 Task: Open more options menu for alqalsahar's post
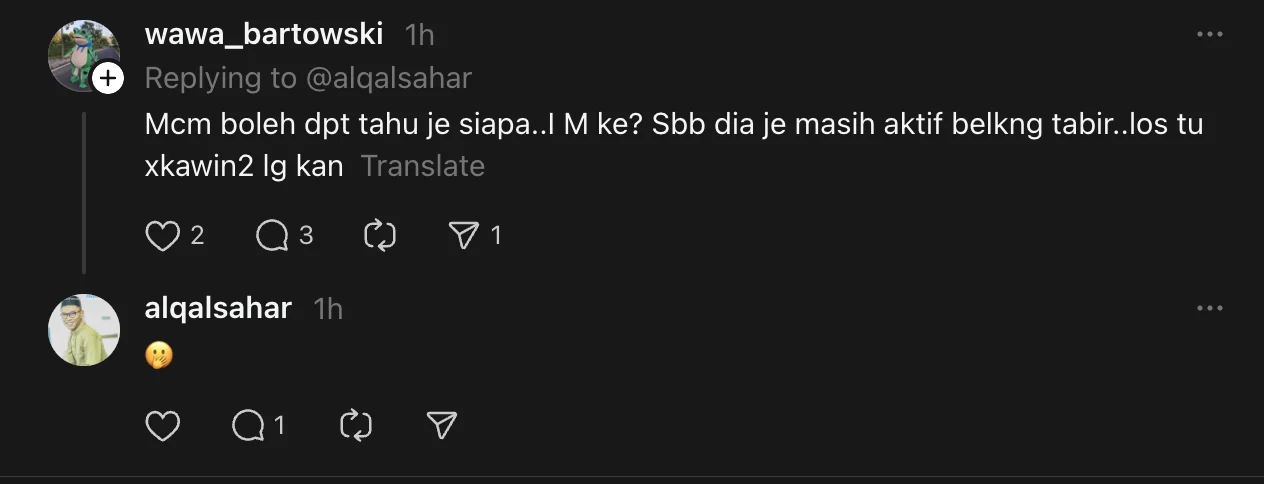pyautogui.click(x=1210, y=308)
